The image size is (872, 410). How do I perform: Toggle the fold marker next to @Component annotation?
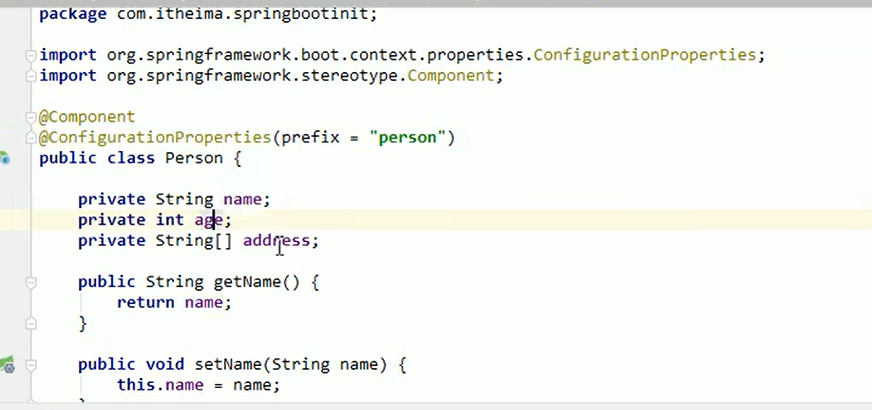pyautogui.click(x=31, y=117)
